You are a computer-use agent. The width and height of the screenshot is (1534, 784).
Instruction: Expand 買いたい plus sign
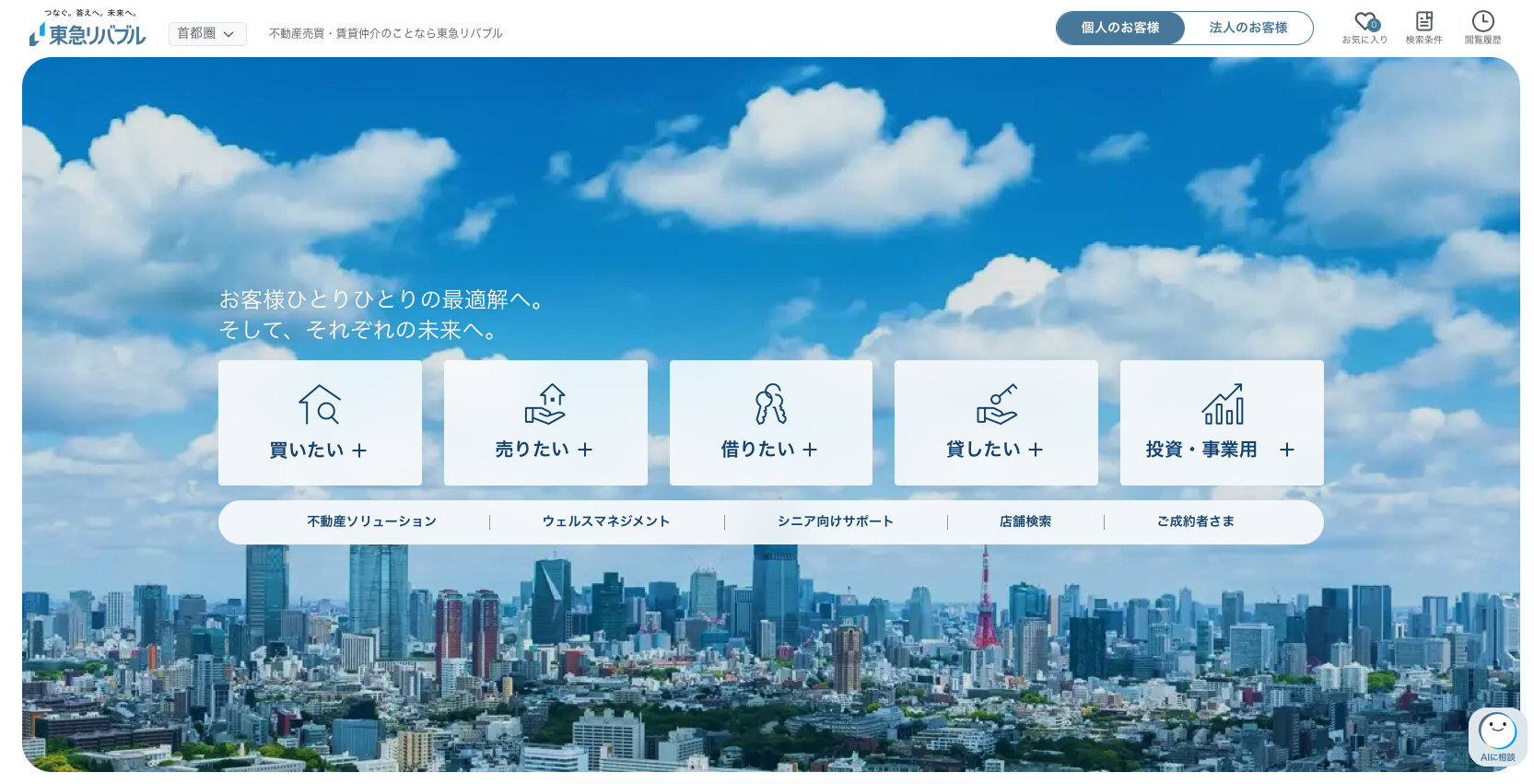point(359,451)
